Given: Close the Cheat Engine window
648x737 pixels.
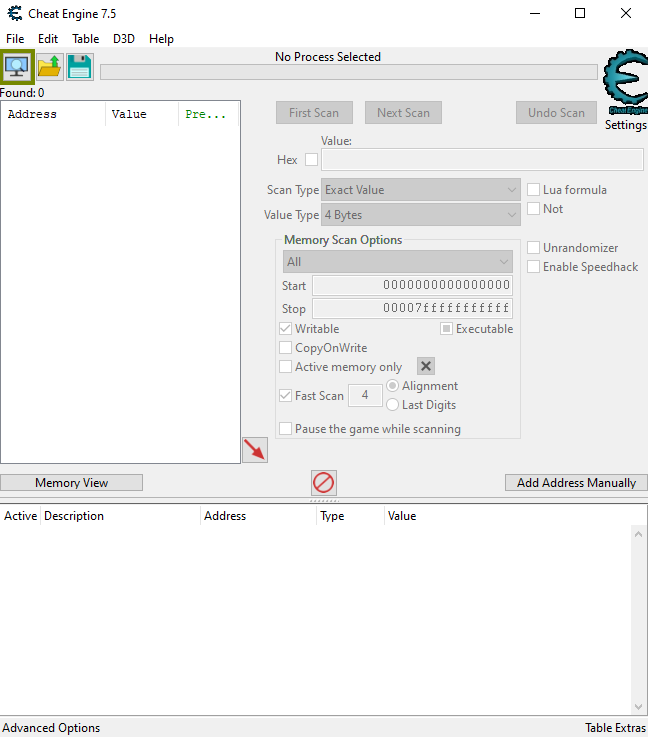Looking at the screenshot, I should (625, 13).
